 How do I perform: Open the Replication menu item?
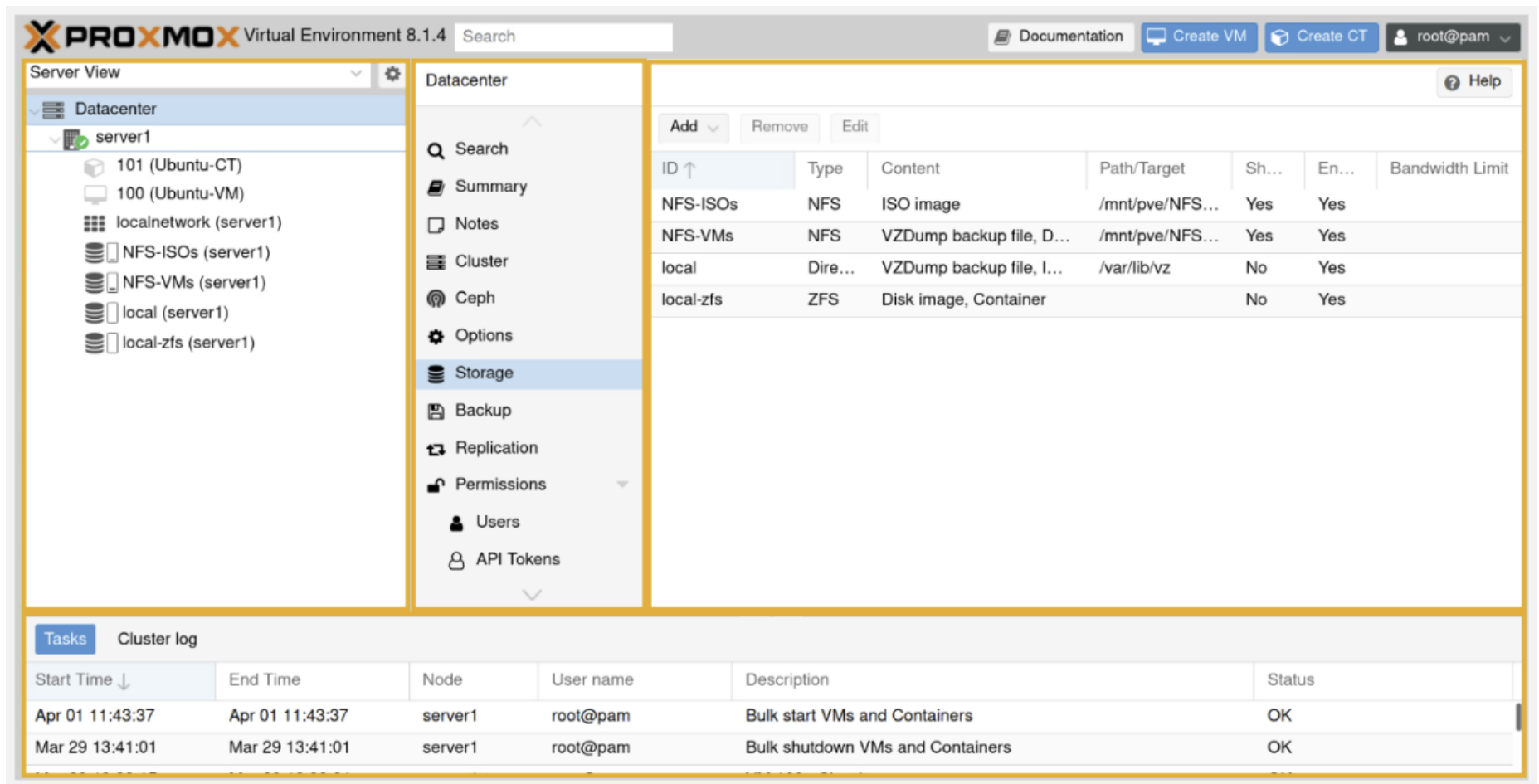point(528,449)
